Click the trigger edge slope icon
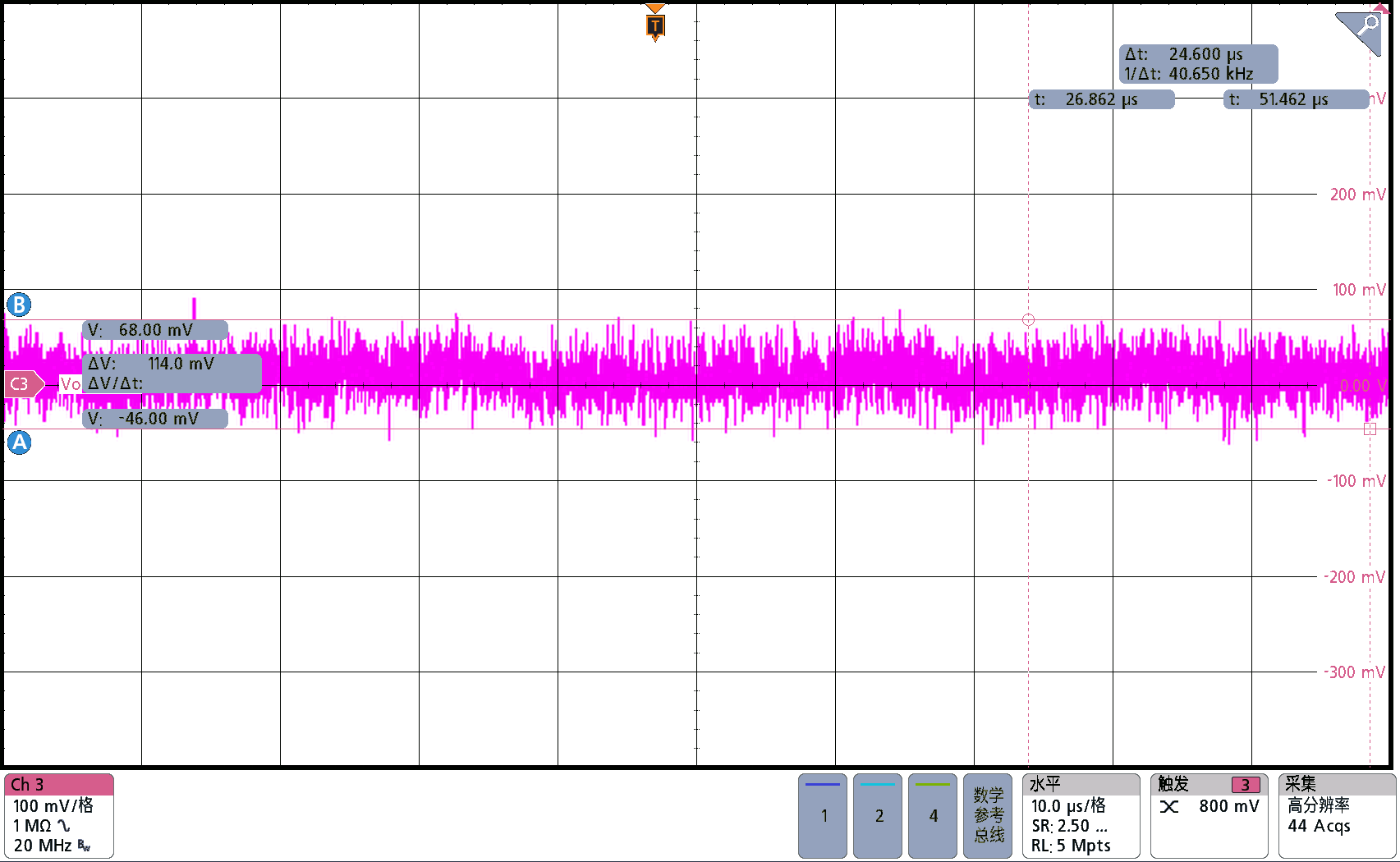 click(x=1169, y=807)
